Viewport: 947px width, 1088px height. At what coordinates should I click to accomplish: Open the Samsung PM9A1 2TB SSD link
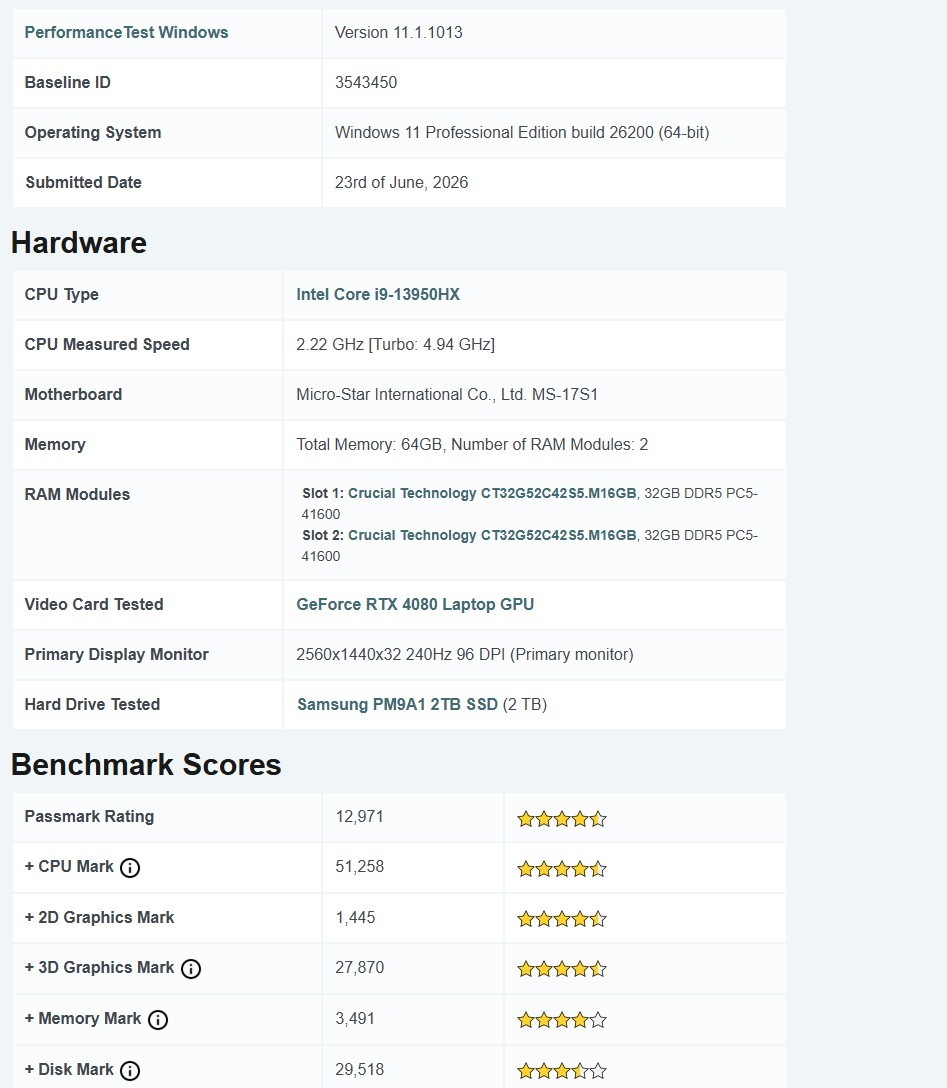pyautogui.click(x=398, y=704)
